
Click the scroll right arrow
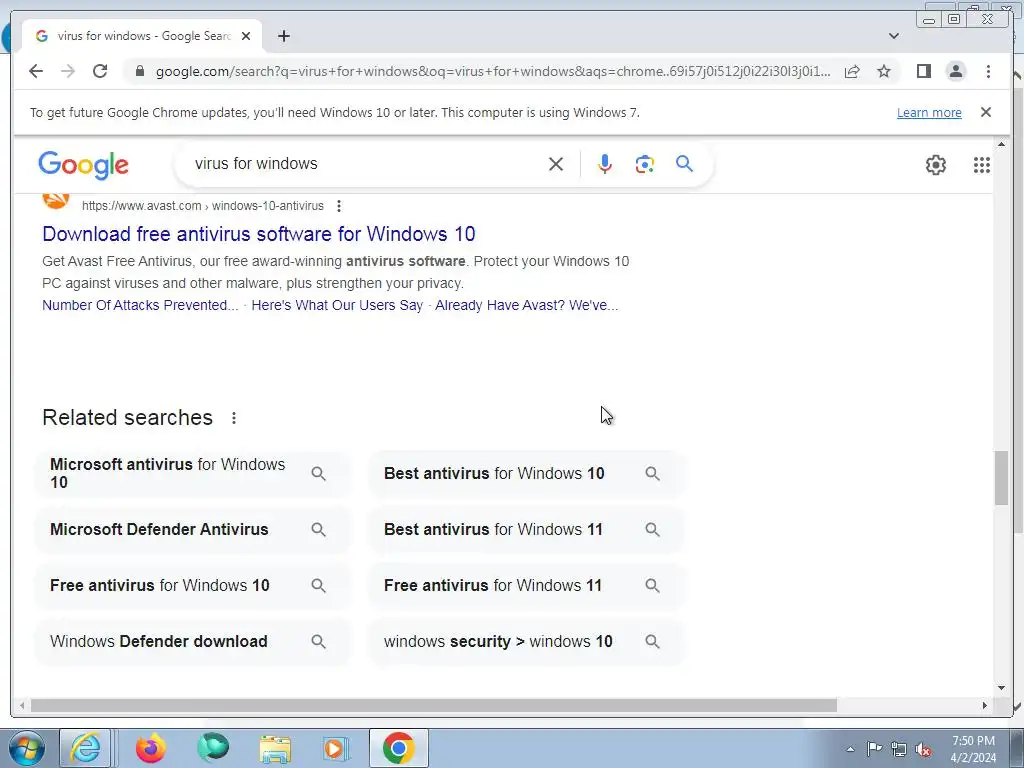[985, 705]
